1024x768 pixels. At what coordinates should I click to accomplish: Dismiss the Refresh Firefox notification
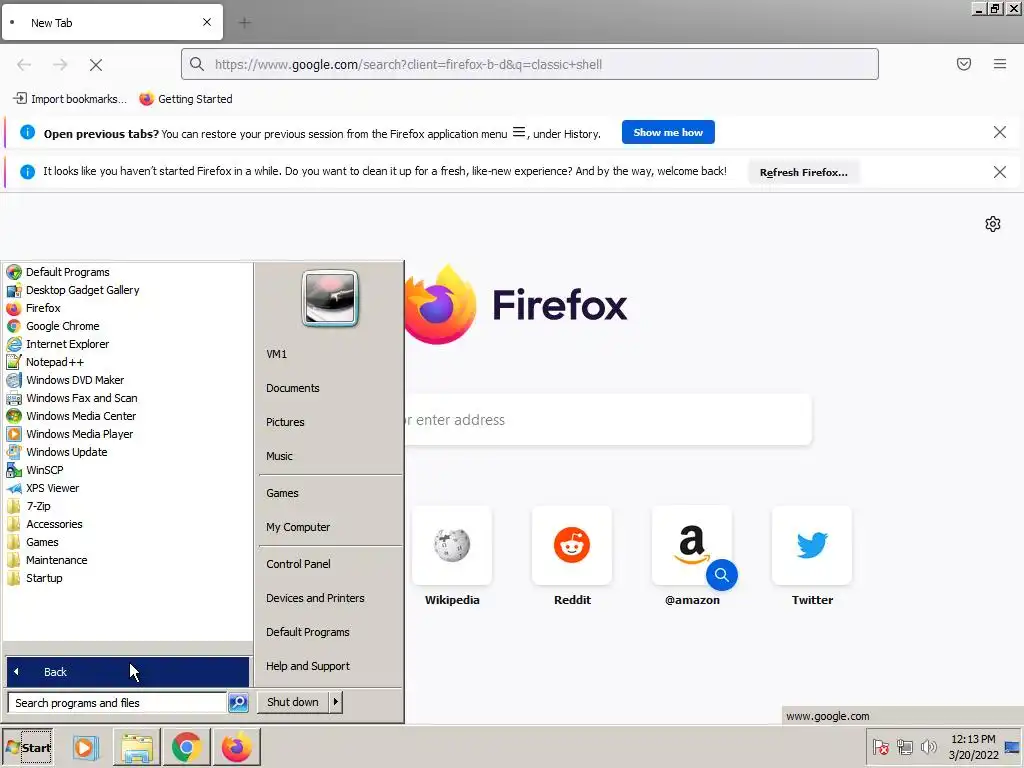(999, 172)
